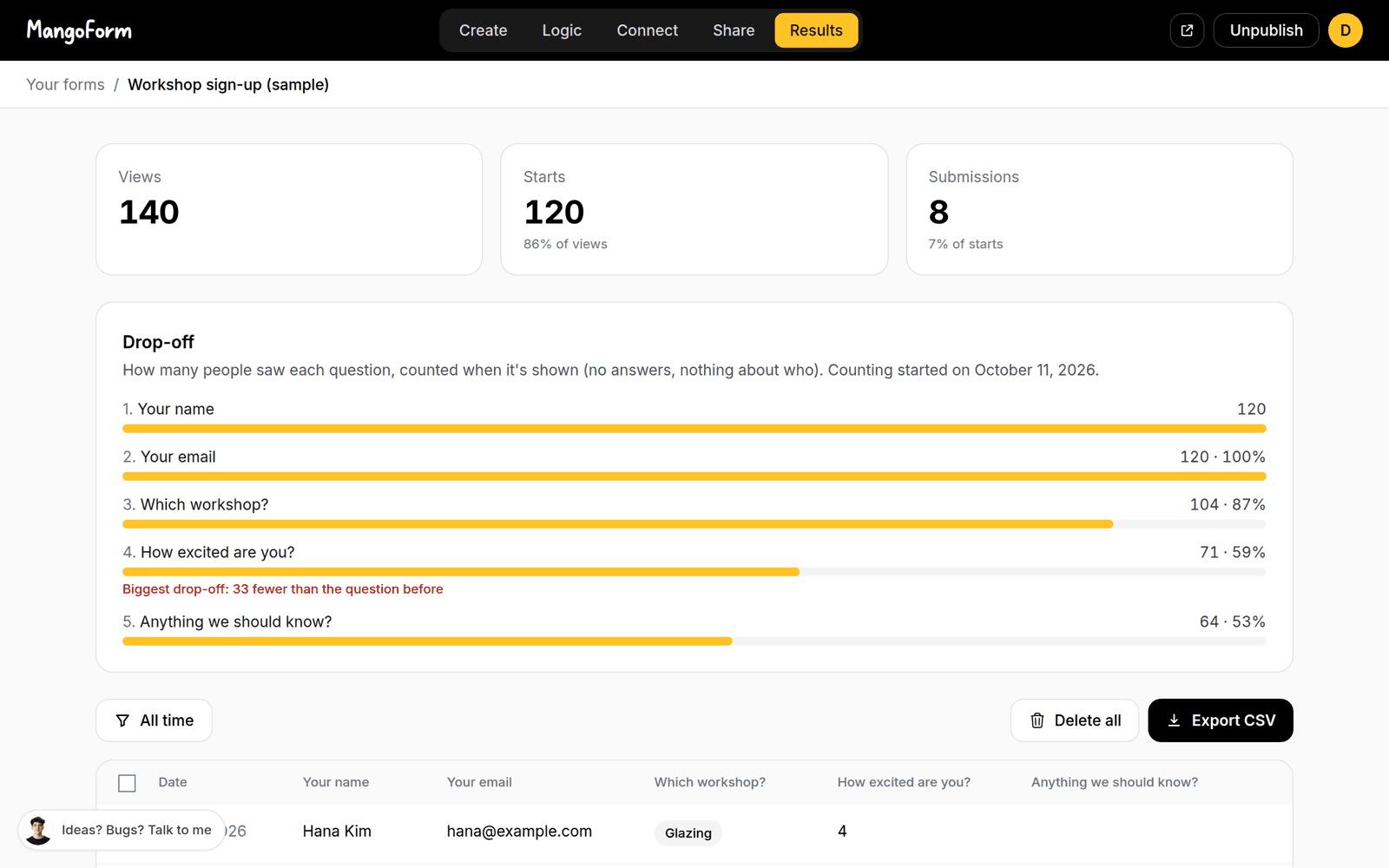Click the Hana Kim name cell
Screen dimensions: 1389x868
337,831
